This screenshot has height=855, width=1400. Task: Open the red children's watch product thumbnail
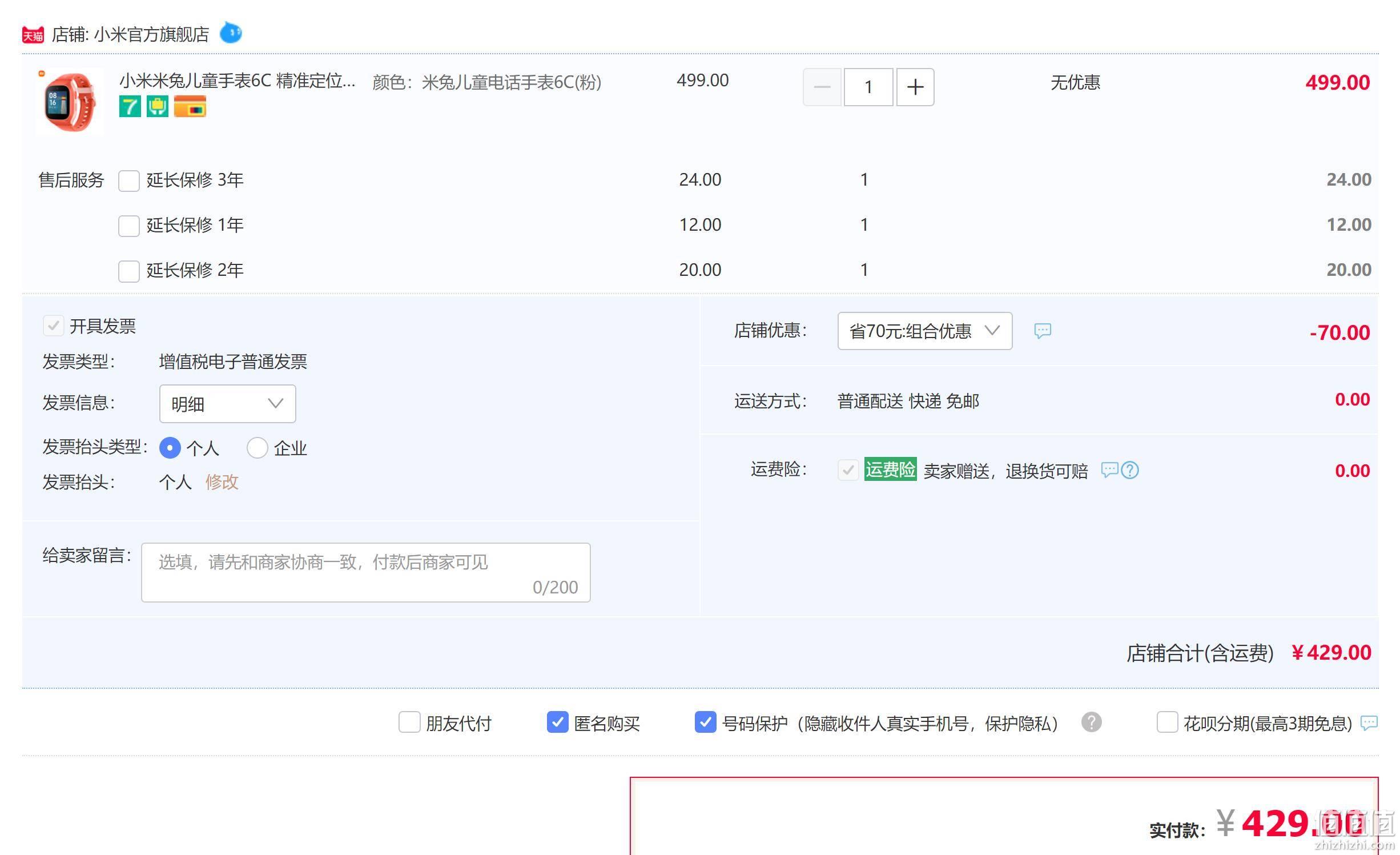(70, 102)
